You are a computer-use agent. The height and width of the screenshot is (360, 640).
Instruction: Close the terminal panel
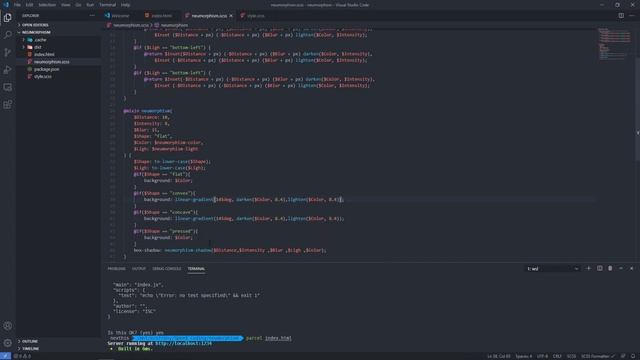[631, 269]
